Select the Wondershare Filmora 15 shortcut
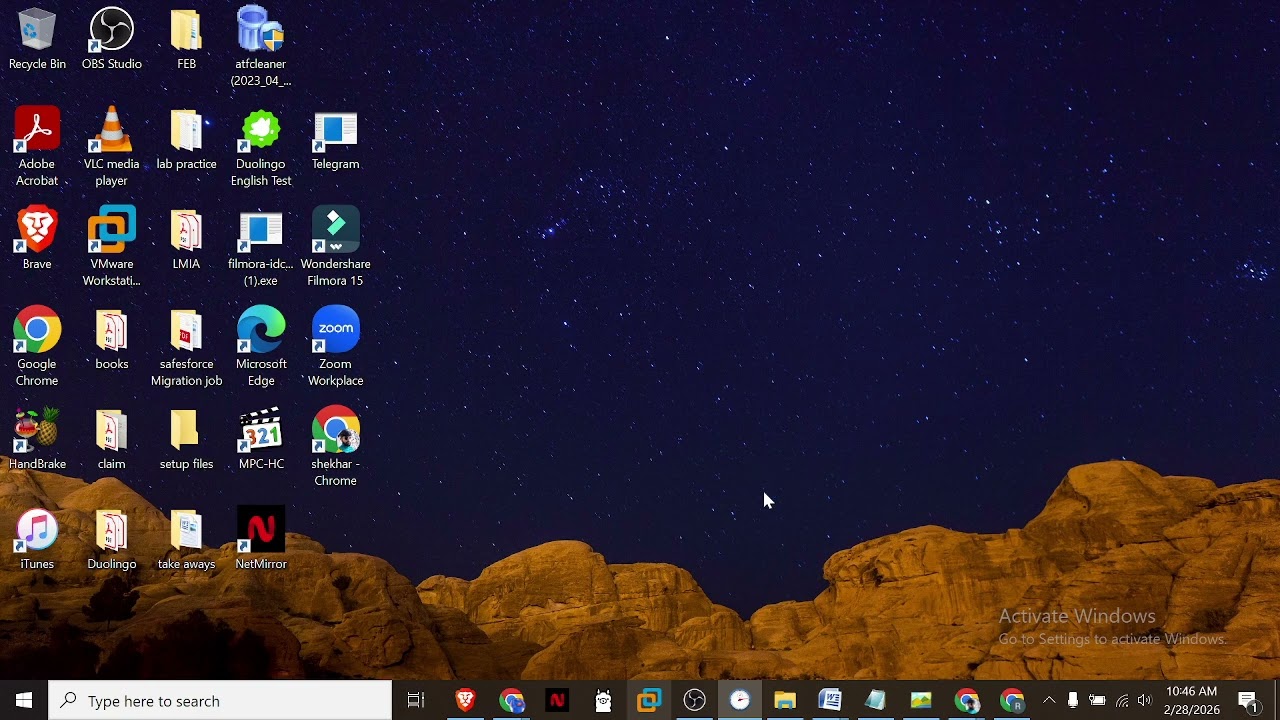Screen dimensions: 1280x720 tap(335, 247)
